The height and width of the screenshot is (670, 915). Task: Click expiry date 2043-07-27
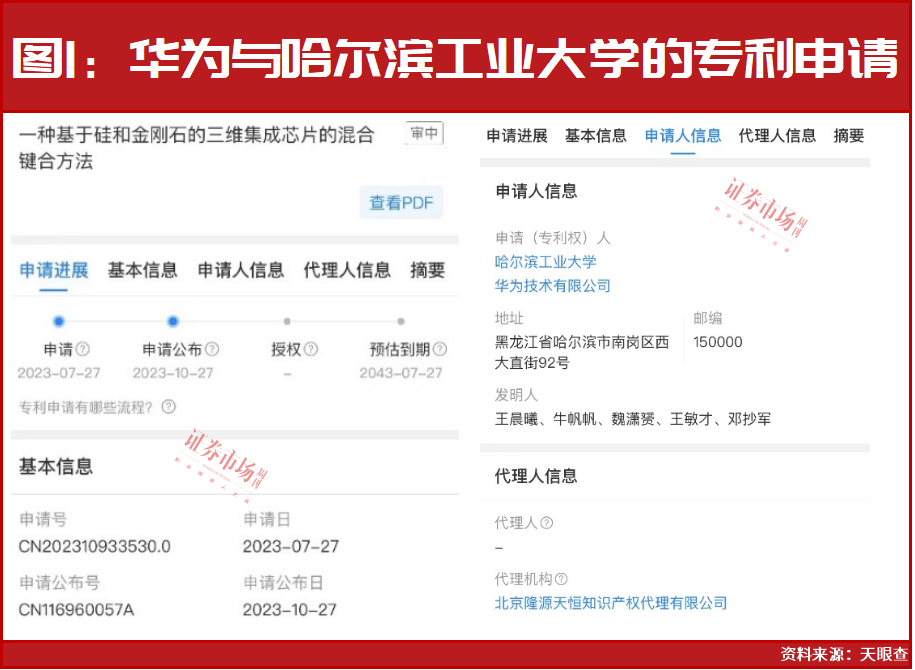(x=401, y=373)
